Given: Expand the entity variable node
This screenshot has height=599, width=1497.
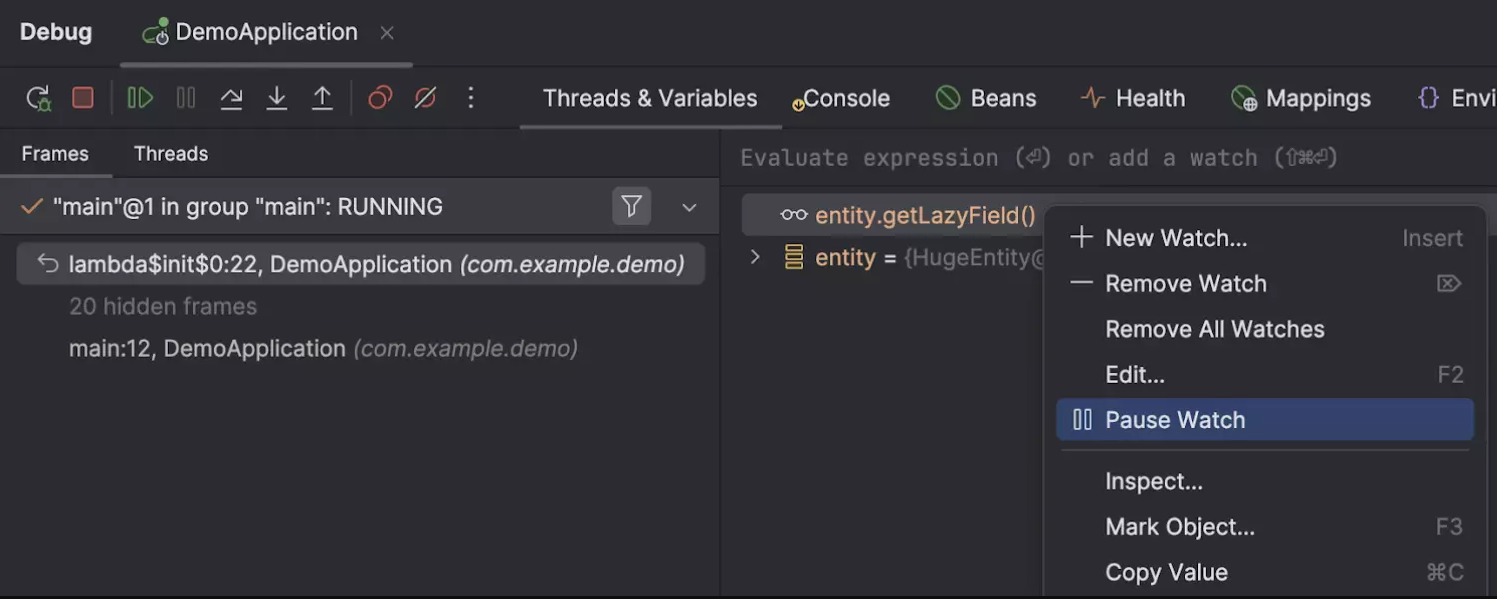Looking at the screenshot, I should (x=755, y=257).
